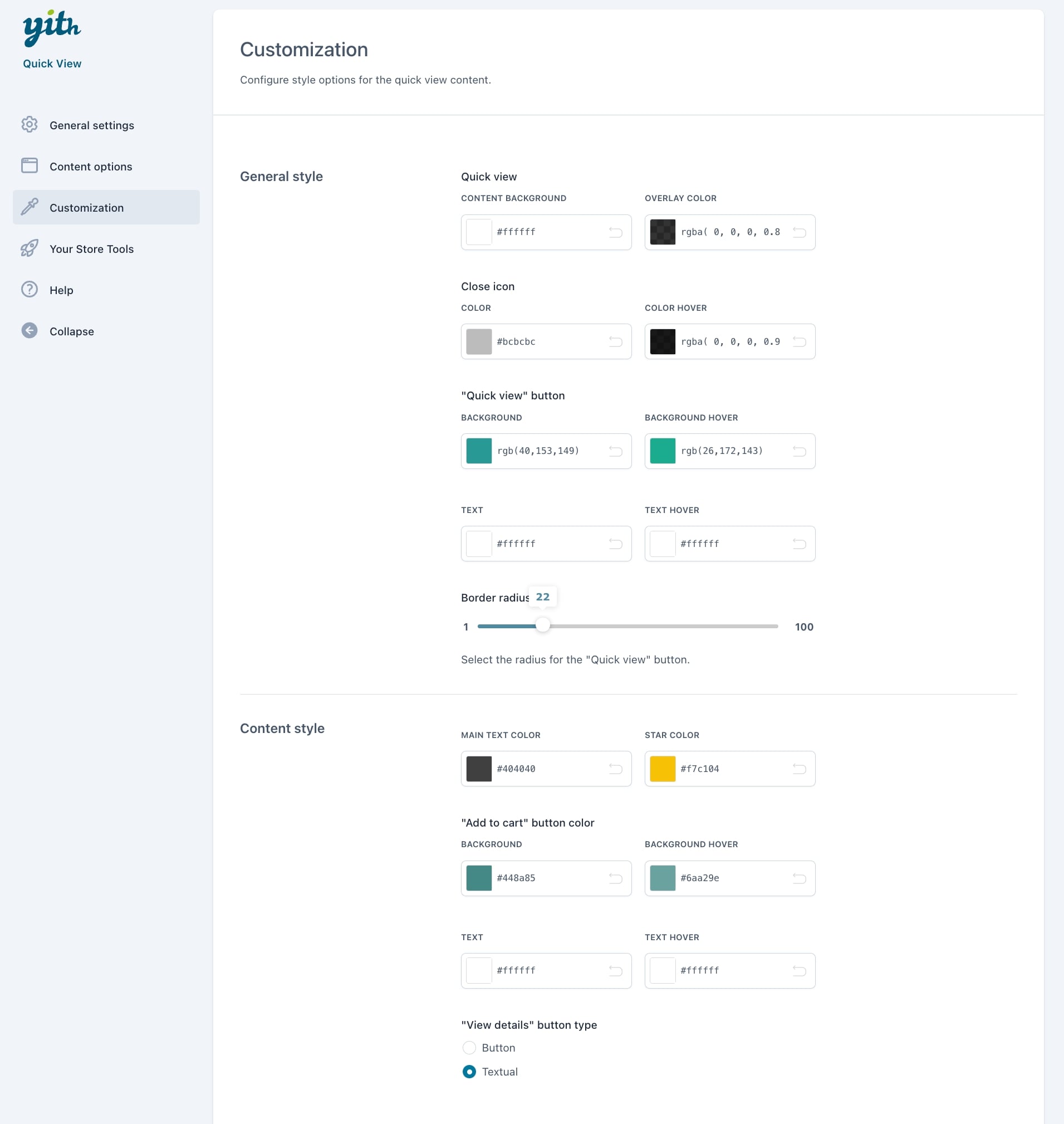Reset Add to cart Background color
This screenshot has height=1124, width=1064.
[x=616, y=878]
